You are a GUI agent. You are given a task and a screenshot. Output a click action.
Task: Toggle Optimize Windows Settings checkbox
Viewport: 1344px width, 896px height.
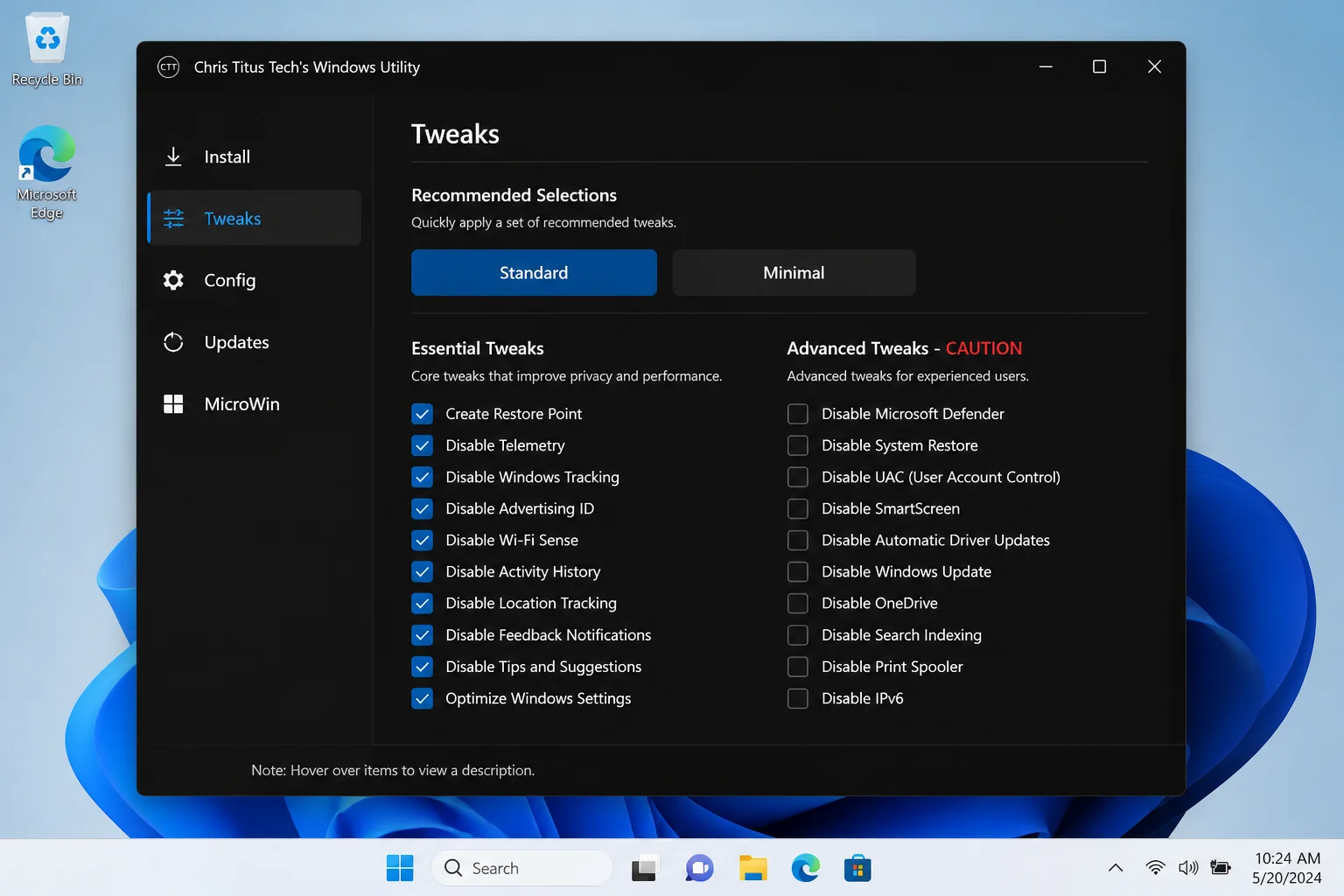422,698
